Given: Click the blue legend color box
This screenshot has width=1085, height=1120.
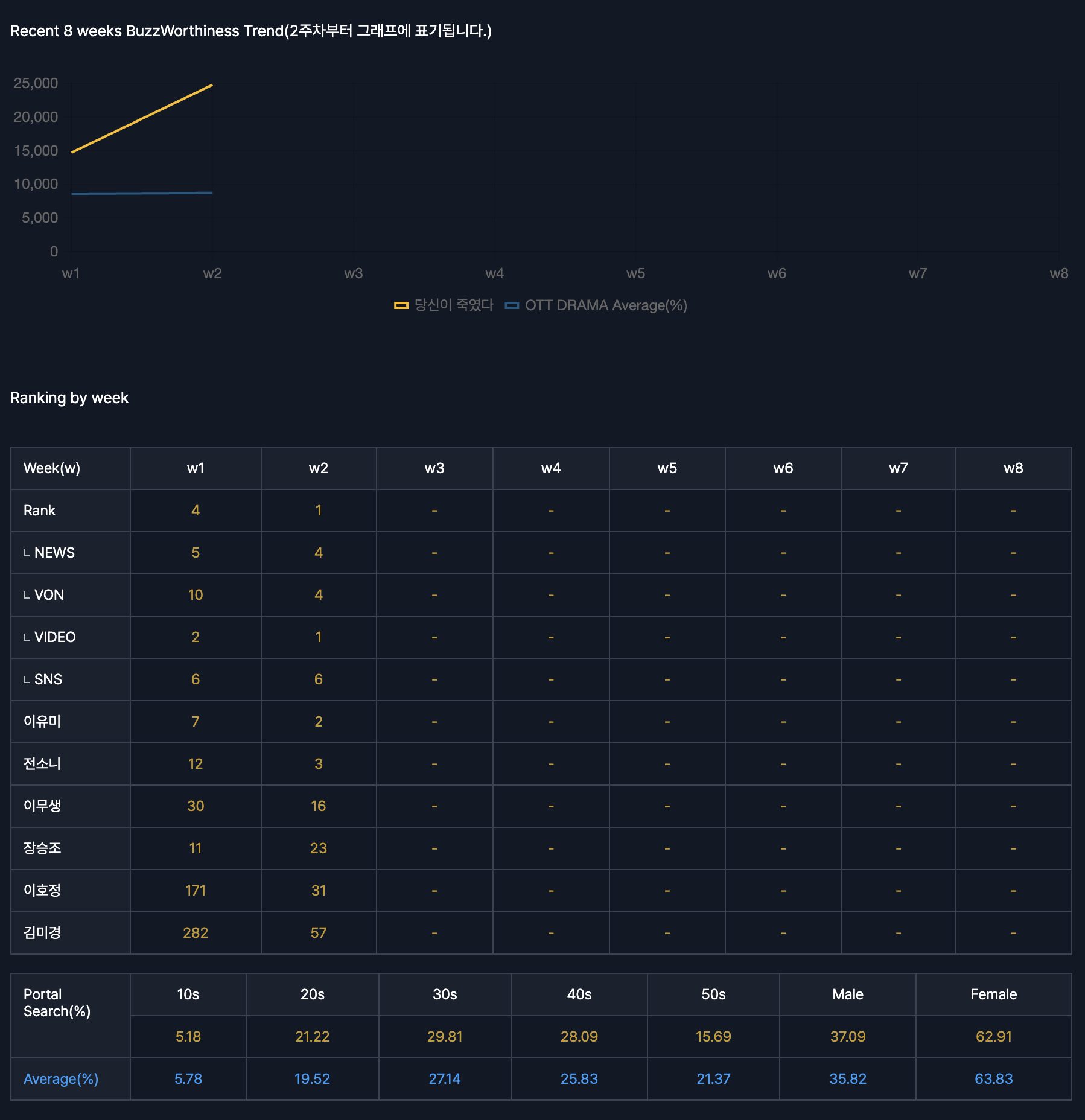Looking at the screenshot, I should (512, 305).
